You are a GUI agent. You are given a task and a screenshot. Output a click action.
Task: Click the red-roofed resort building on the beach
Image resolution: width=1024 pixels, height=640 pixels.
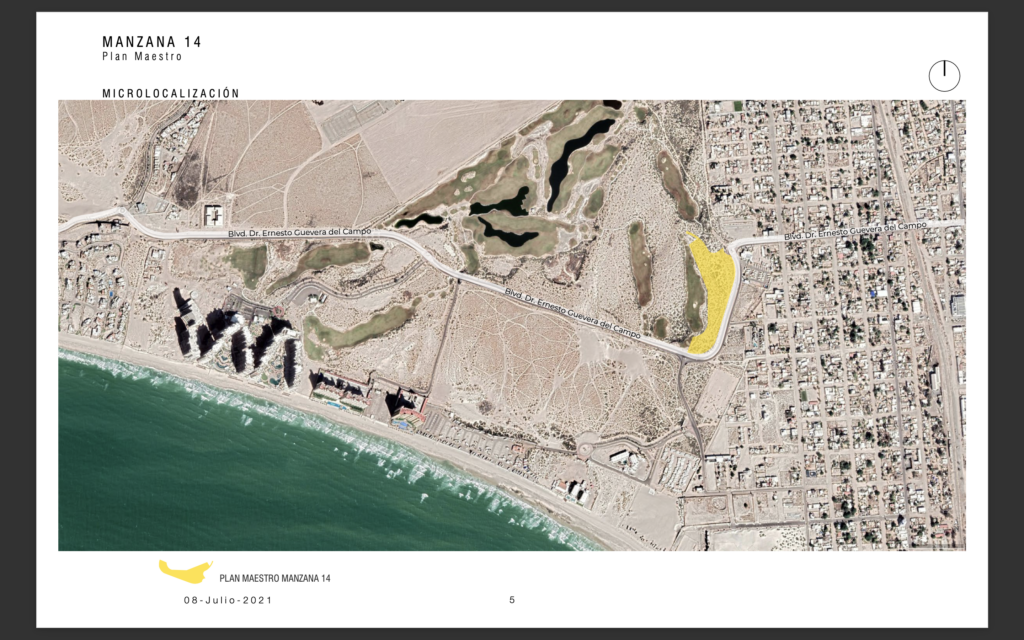(x=406, y=403)
